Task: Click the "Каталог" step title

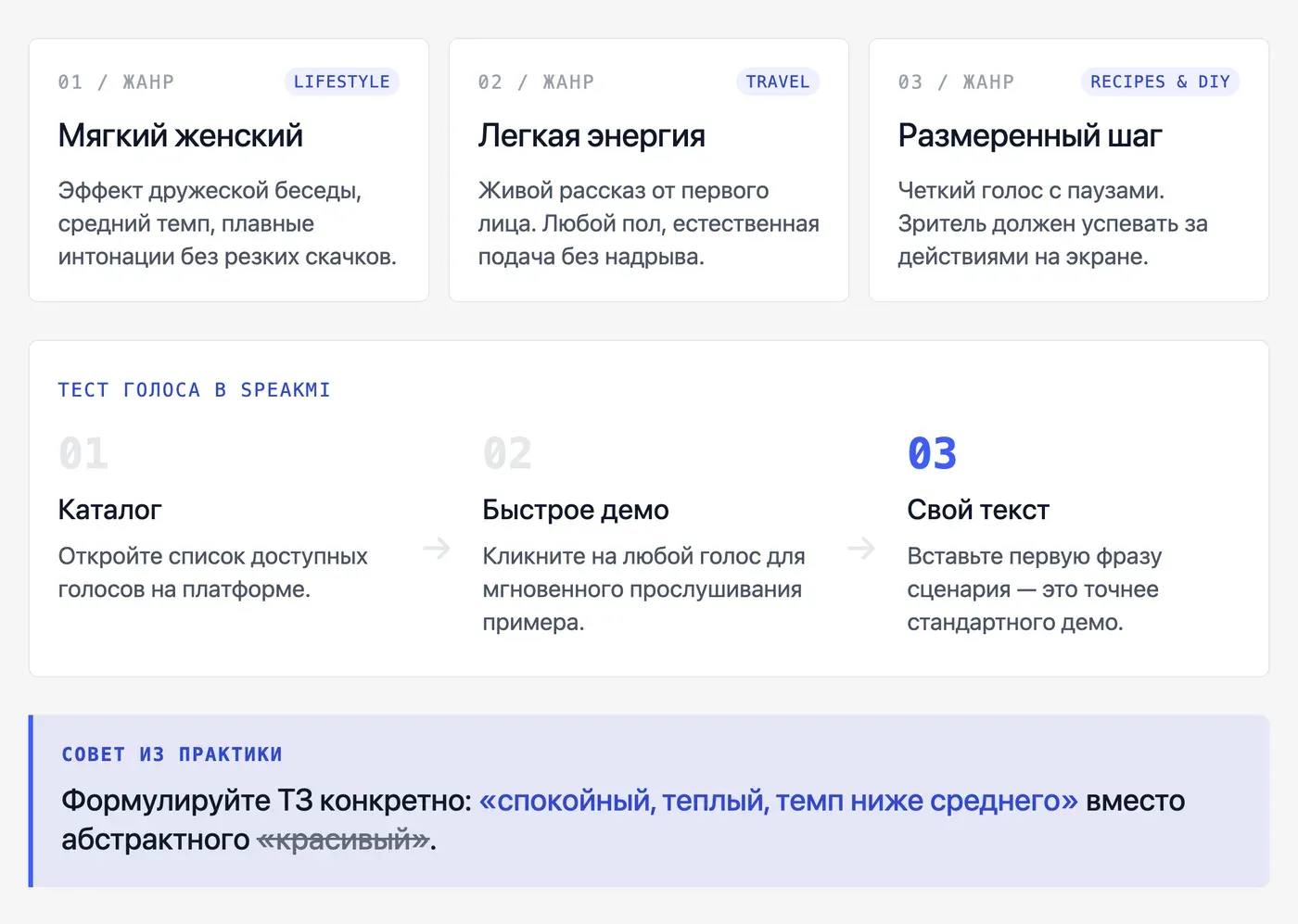Action: coord(110,510)
